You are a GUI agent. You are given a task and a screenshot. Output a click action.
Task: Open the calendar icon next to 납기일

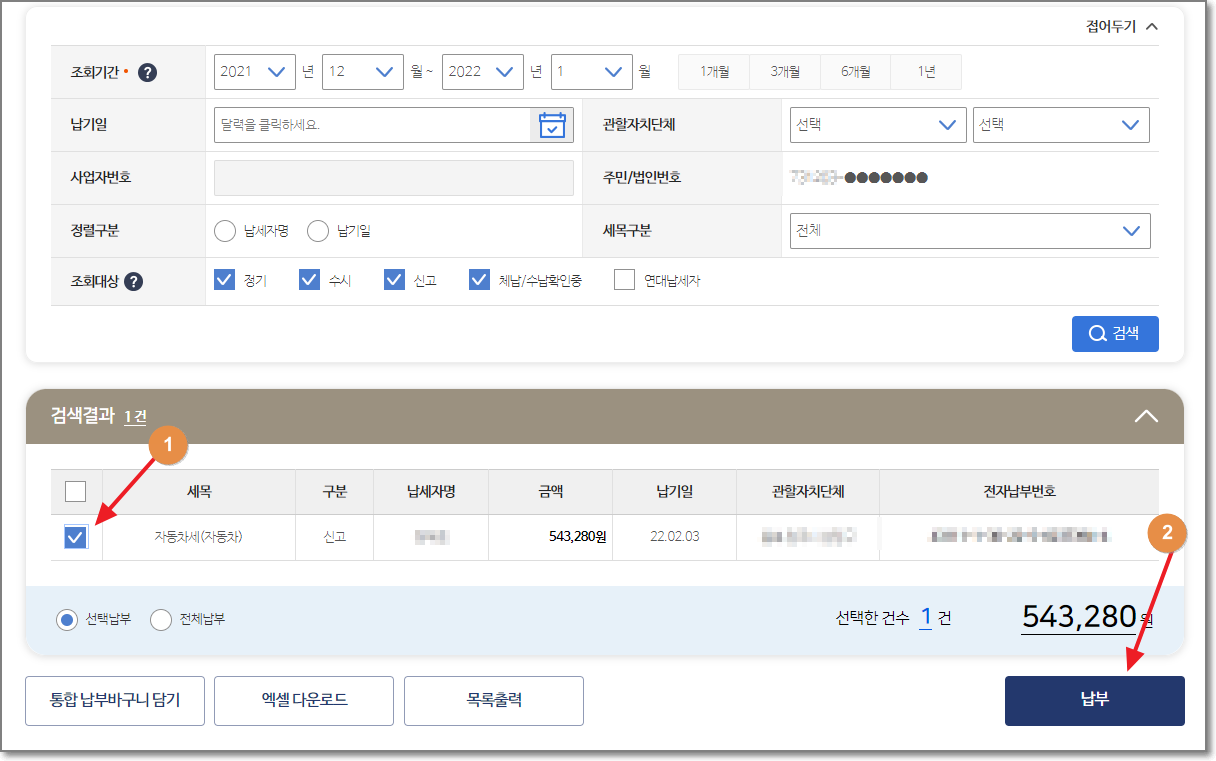[552, 124]
